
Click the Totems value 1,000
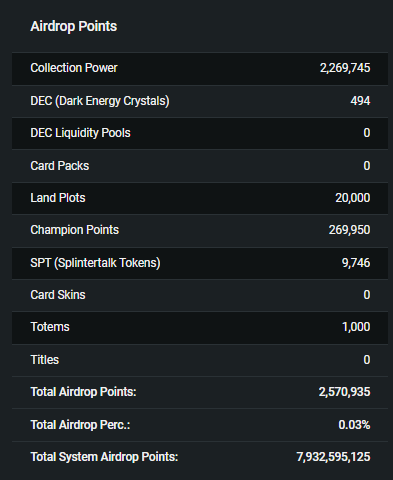356,327
